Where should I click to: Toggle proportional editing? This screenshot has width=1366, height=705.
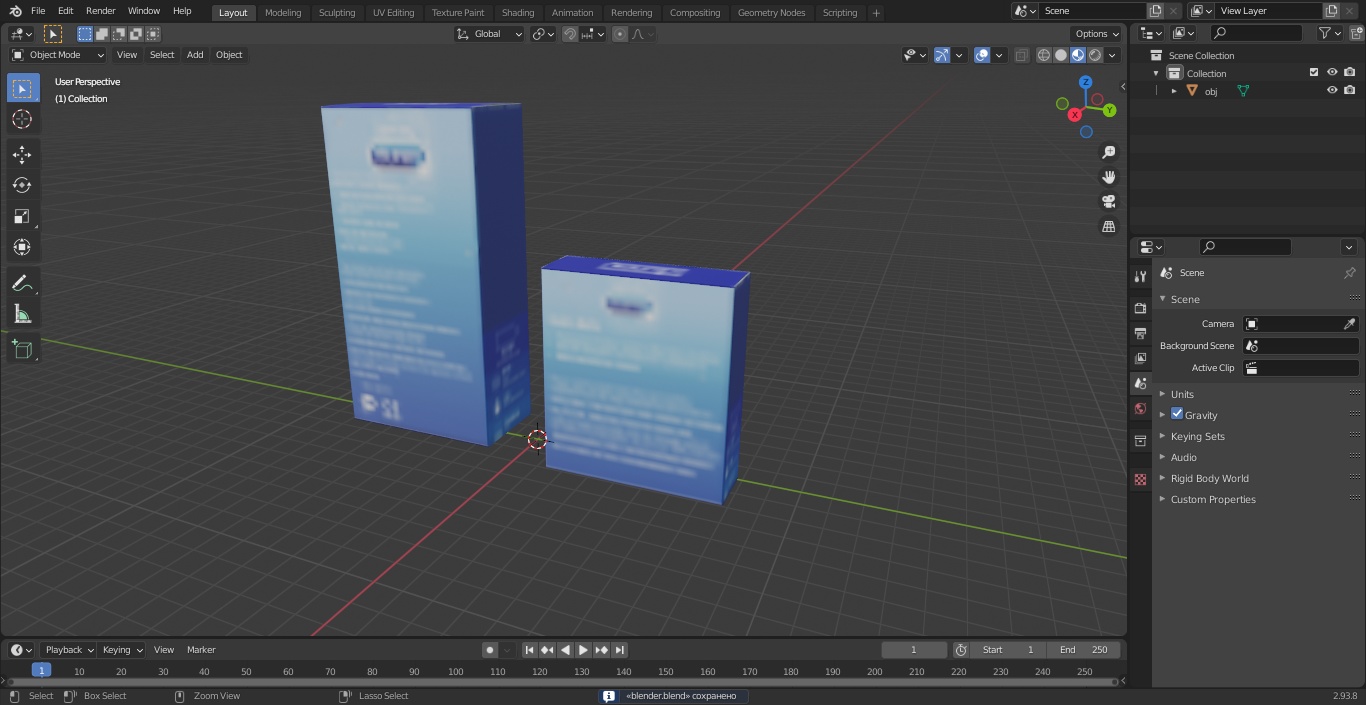click(620, 34)
